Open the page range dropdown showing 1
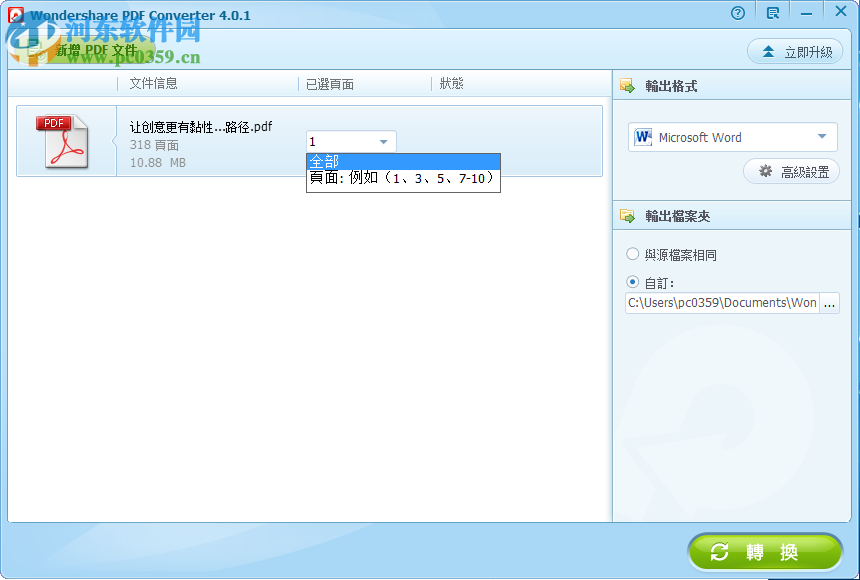 [382, 141]
